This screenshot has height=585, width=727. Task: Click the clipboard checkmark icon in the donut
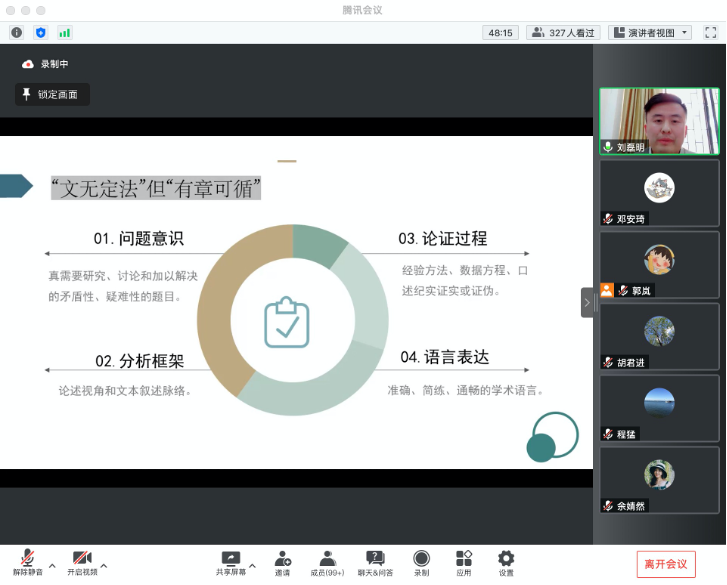287,322
